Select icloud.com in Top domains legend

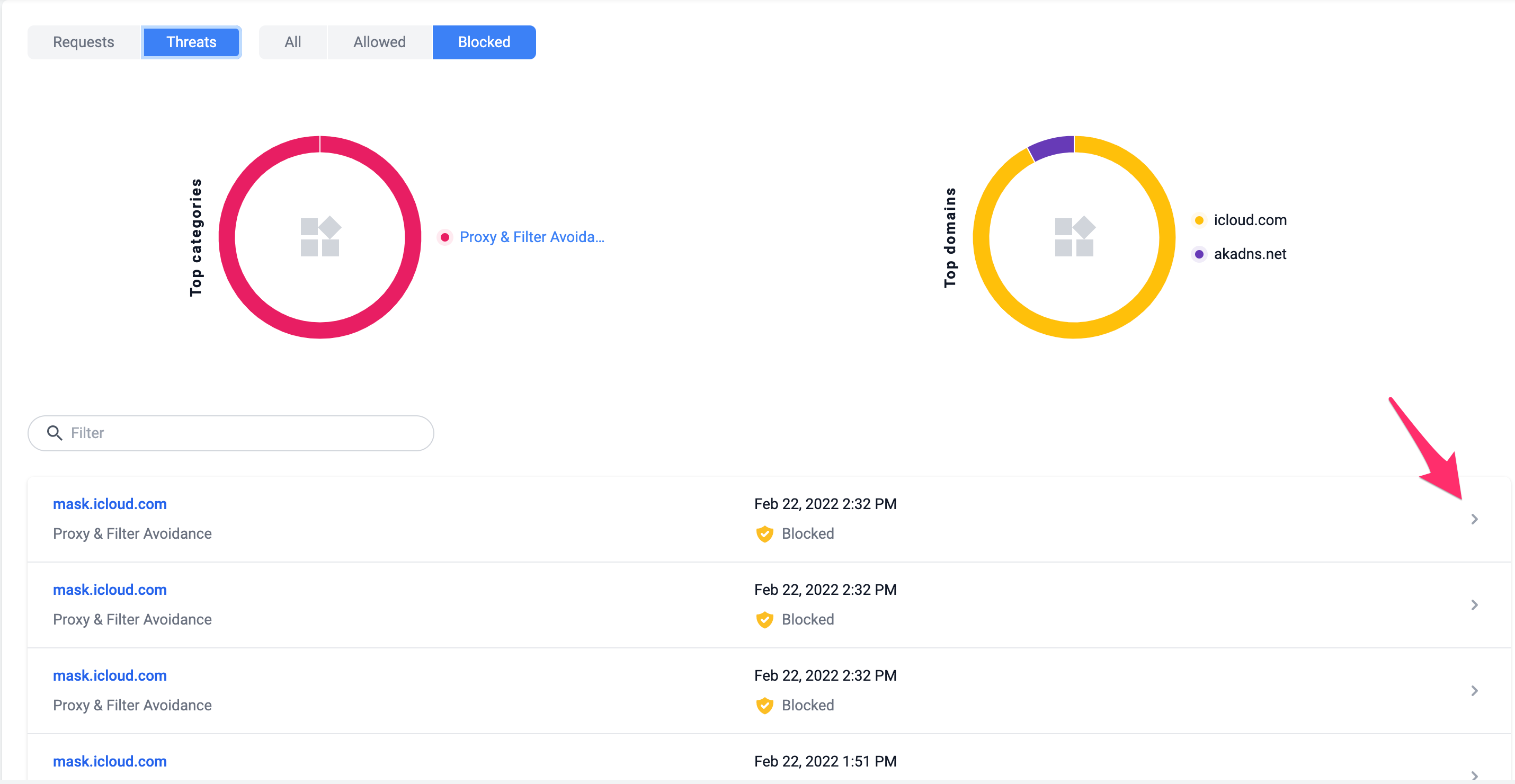[x=1250, y=220]
